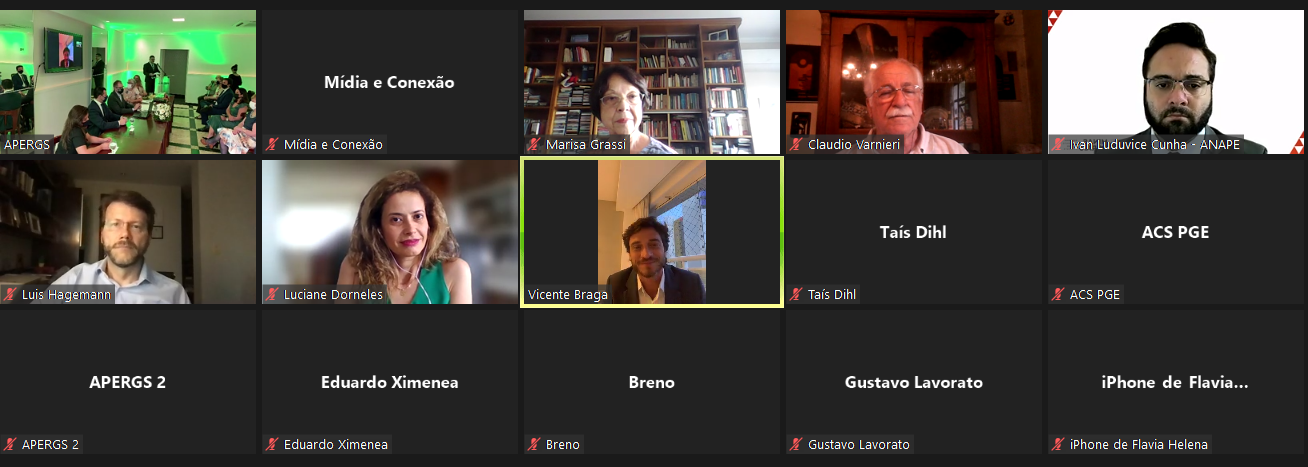The image size is (1308, 467).
Task: Select the APERGS conference room video tile
Action: [128, 82]
